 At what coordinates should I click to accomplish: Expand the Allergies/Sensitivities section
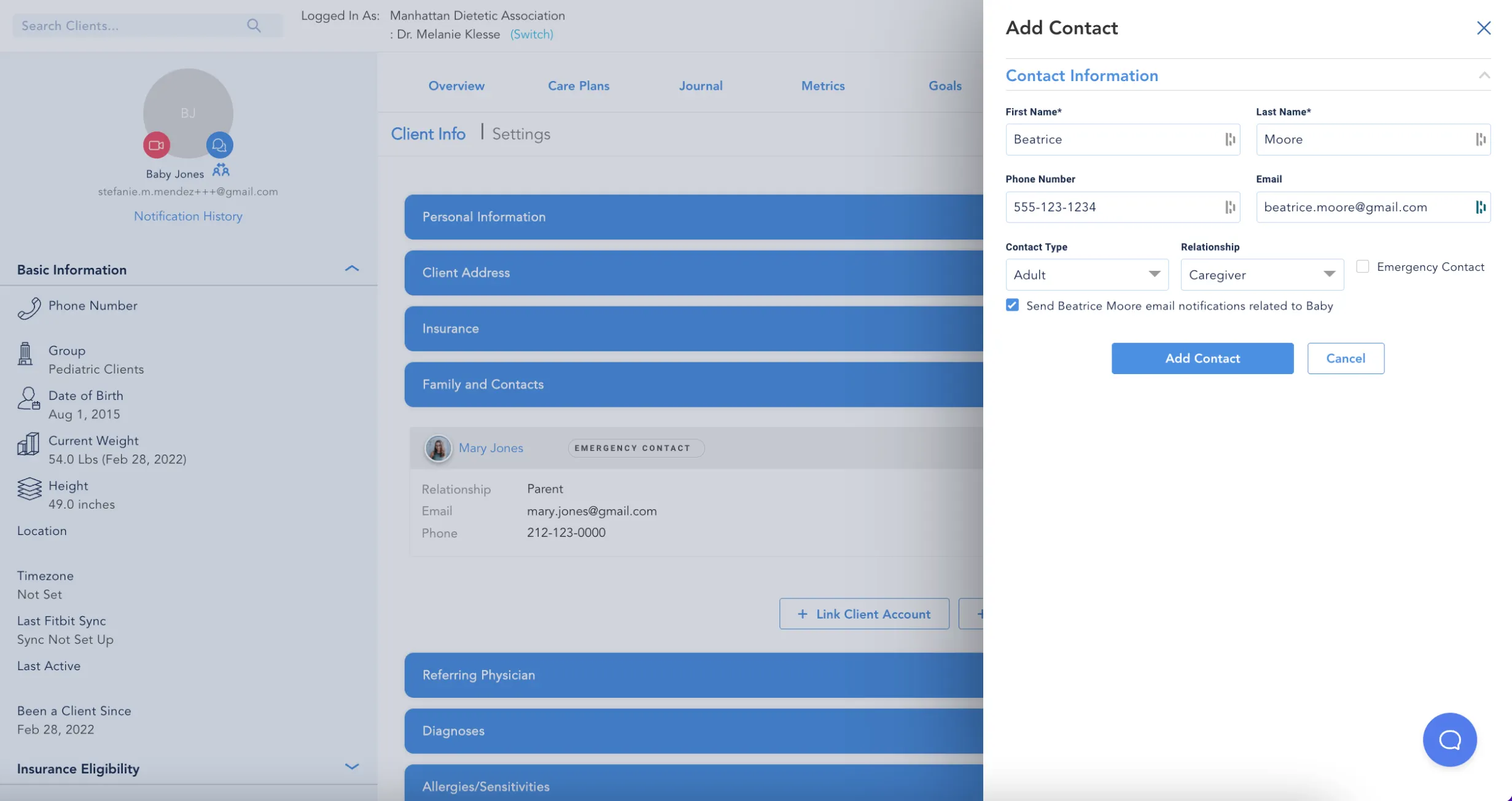pos(693,783)
